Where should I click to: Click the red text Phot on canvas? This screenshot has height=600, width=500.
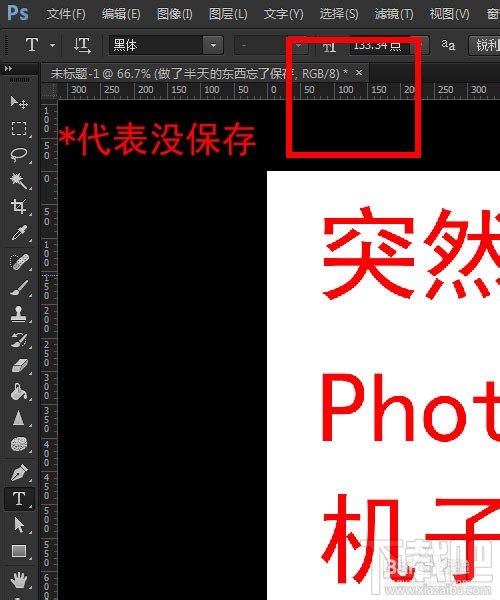click(x=410, y=408)
